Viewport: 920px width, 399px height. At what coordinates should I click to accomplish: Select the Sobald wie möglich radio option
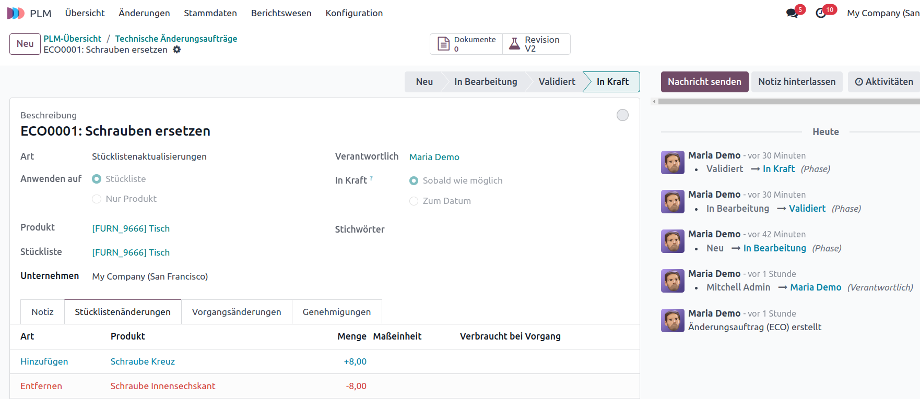414,181
